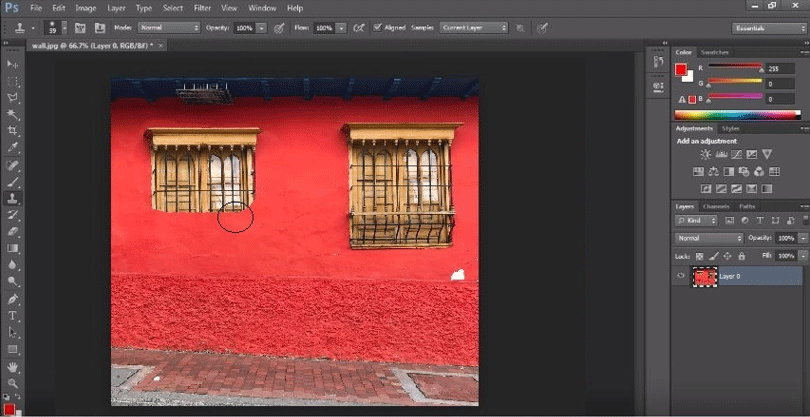Open the Image menu
The width and height of the screenshot is (810, 417).
pos(86,8)
